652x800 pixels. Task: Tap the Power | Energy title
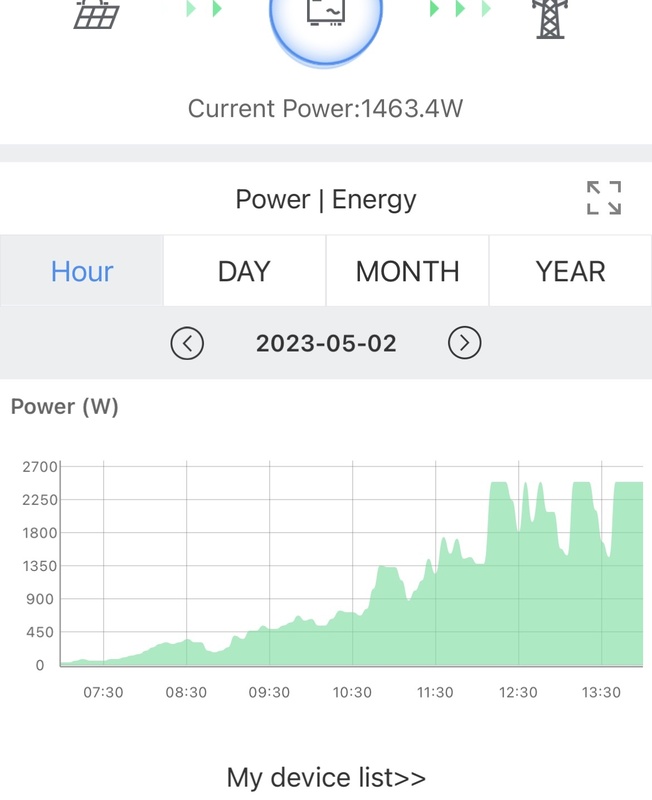click(326, 199)
